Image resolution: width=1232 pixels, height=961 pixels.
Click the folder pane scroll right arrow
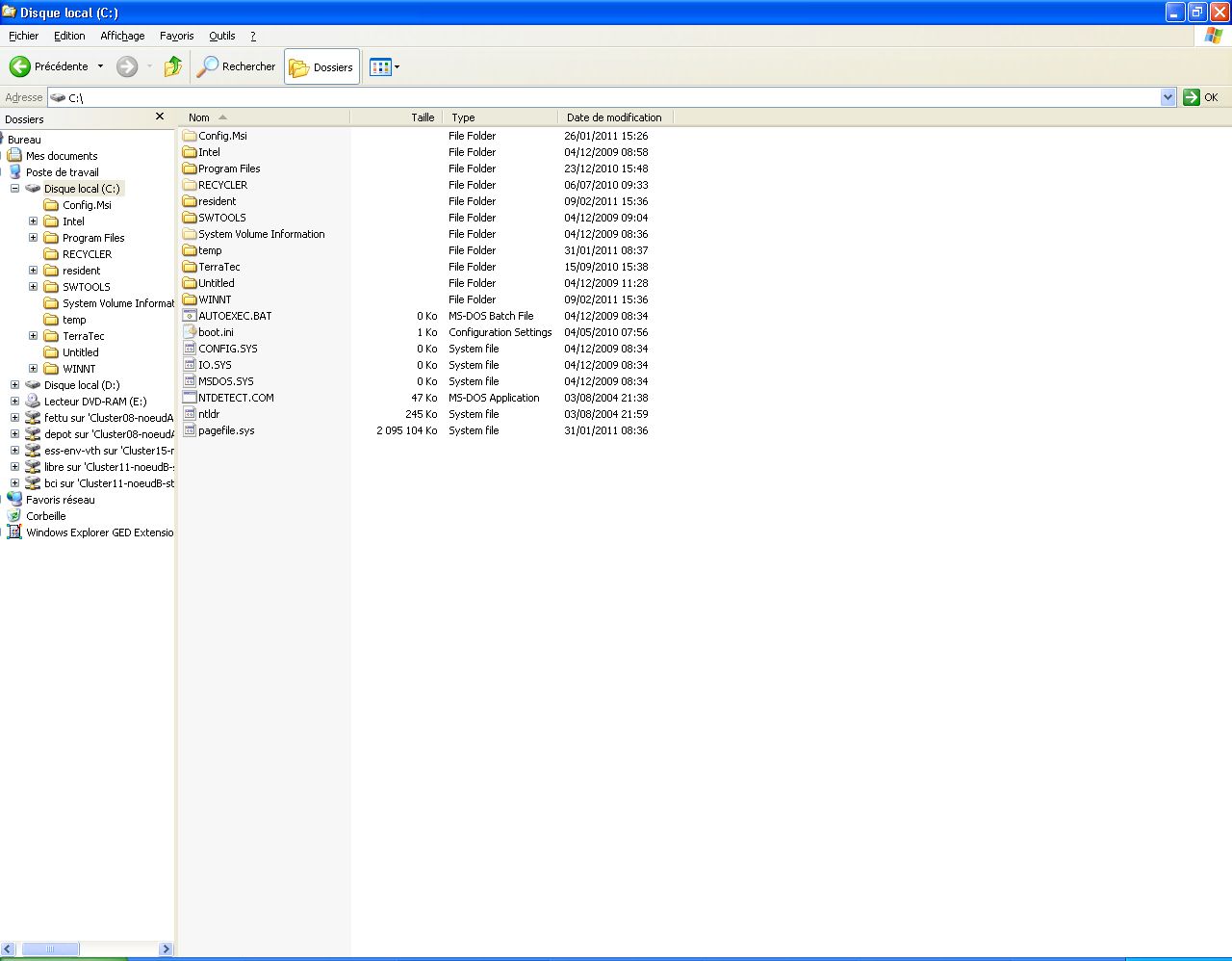[166, 949]
